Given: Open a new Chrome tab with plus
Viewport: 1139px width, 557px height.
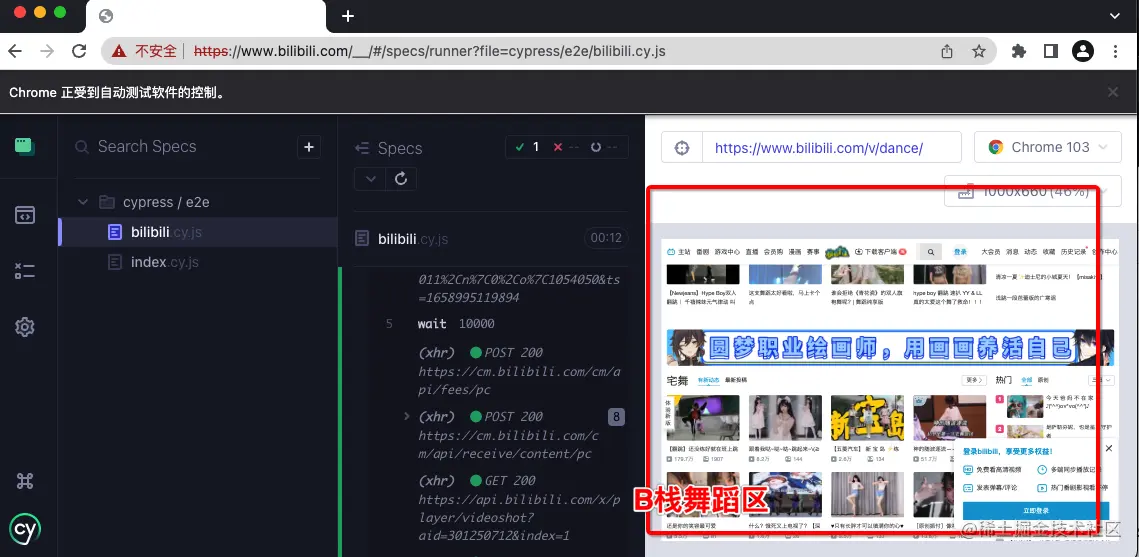Looking at the screenshot, I should pos(348,16).
